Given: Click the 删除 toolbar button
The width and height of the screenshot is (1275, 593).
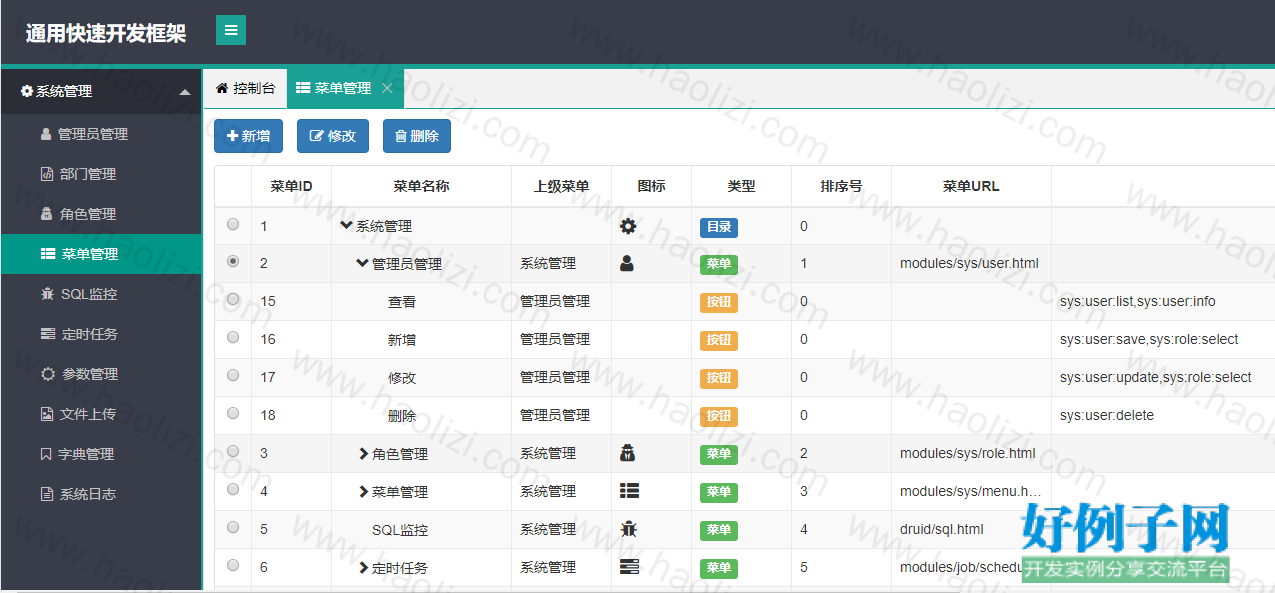Looking at the screenshot, I should pos(417,136).
